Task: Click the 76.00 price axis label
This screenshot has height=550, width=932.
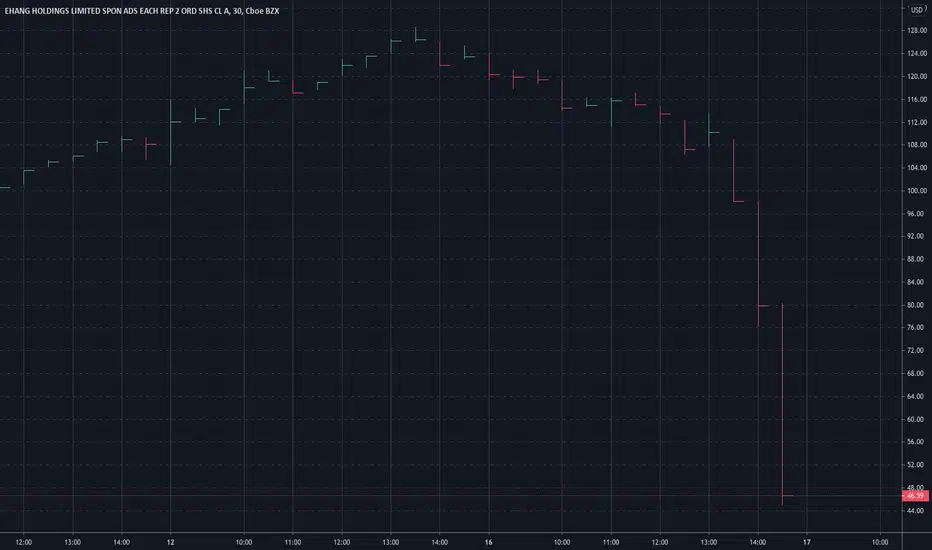Action: [917, 328]
